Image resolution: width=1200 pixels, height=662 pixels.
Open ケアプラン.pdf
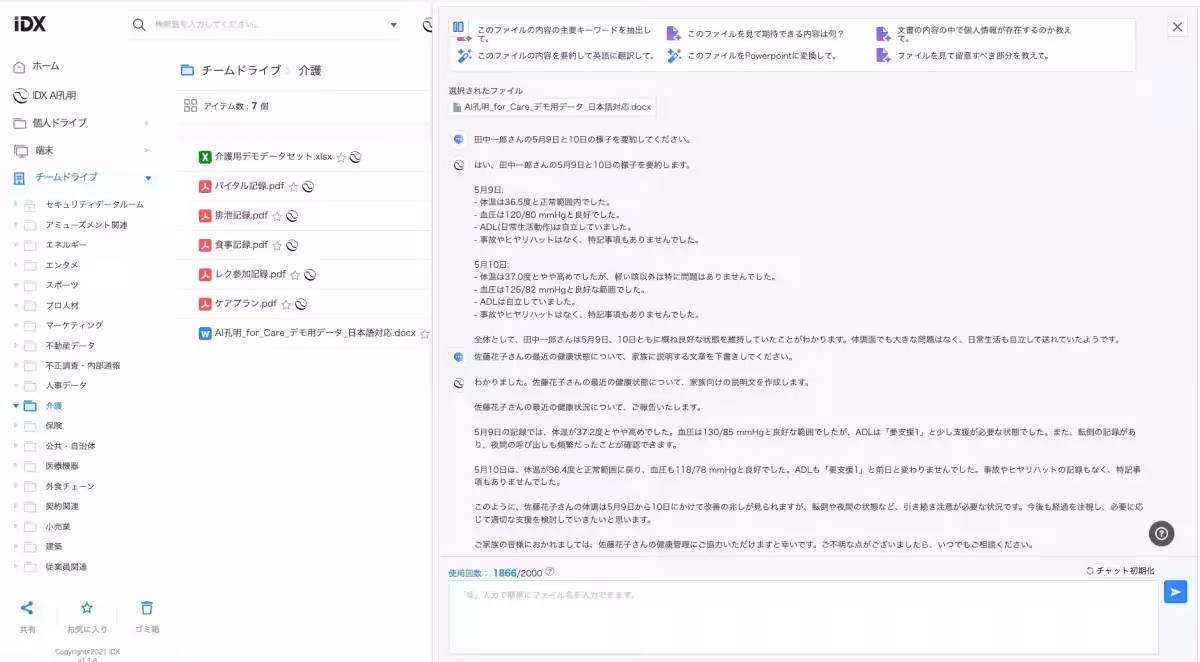pos(245,303)
